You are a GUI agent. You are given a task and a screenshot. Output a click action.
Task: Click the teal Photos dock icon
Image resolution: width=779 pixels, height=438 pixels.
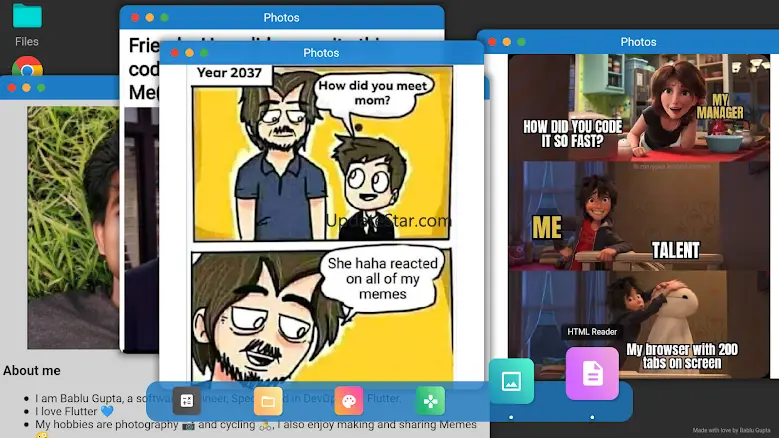click(x=511, y=381)
